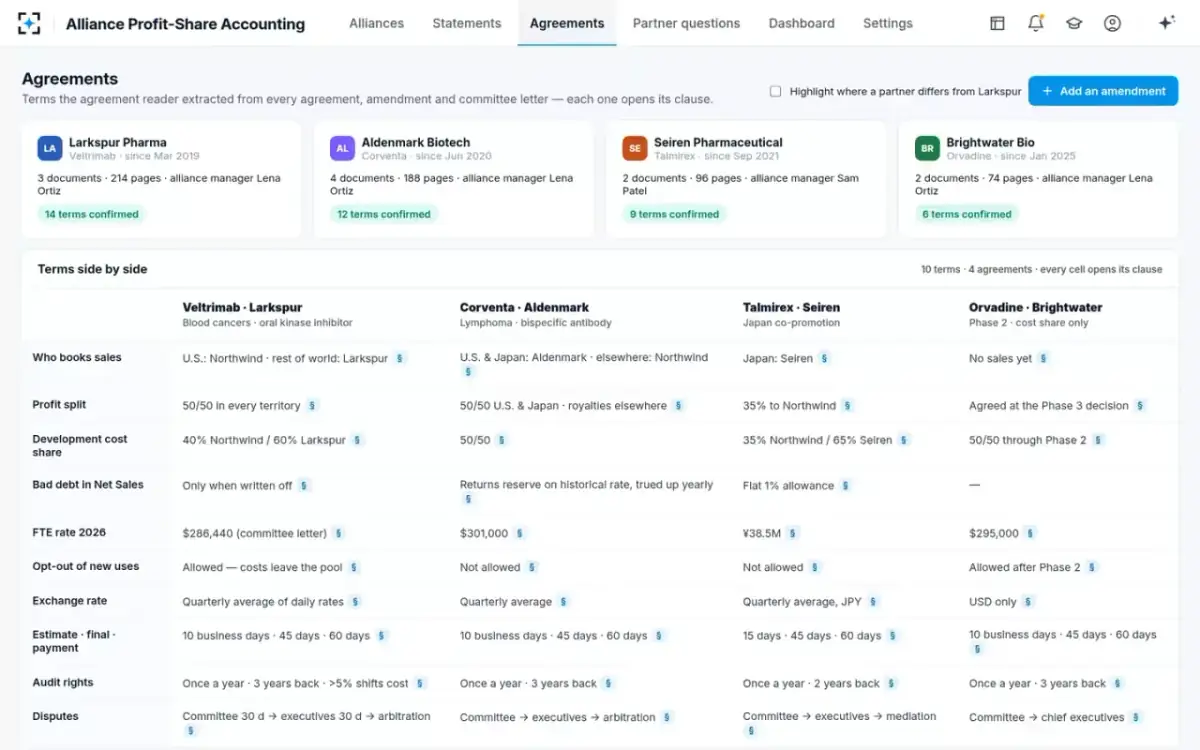Open clause icon beside "35% to Northwind"
Image resolution: width=1200 pixels, height=750 pixels.
pos(848,406)
